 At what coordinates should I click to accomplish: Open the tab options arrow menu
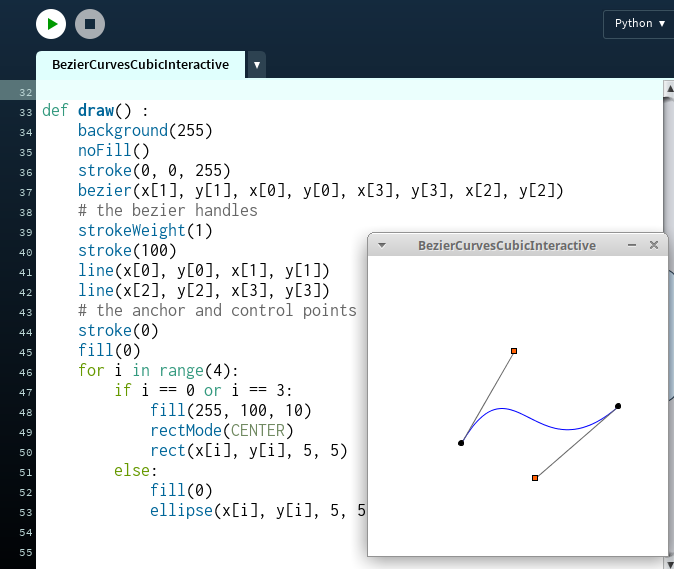[257, 65]
